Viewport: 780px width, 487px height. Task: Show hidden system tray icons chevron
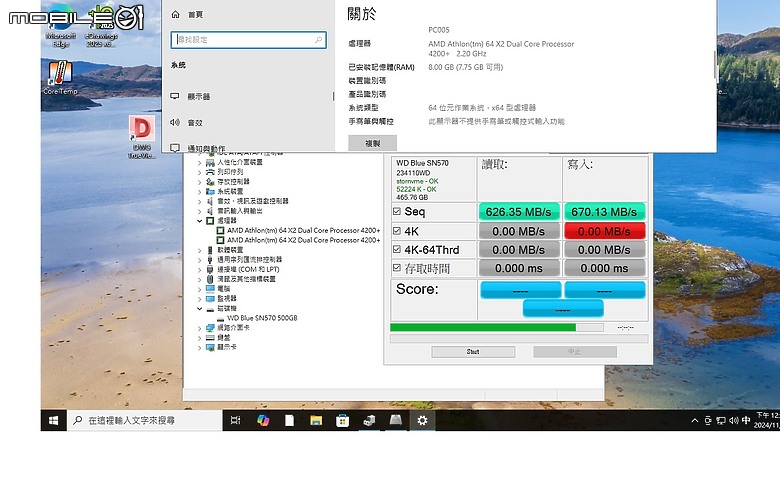click(695, 421)
